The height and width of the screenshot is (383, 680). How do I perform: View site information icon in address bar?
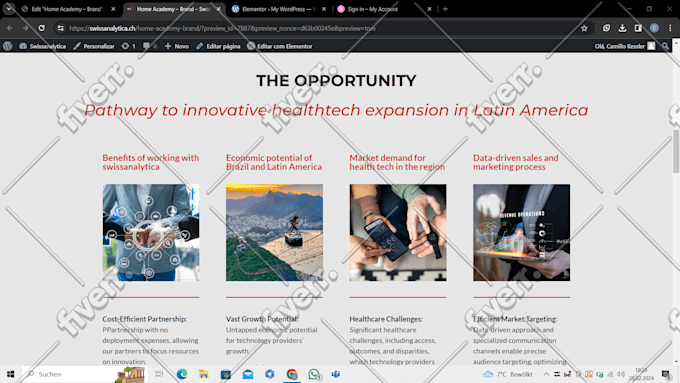click(x=60, y=28)
